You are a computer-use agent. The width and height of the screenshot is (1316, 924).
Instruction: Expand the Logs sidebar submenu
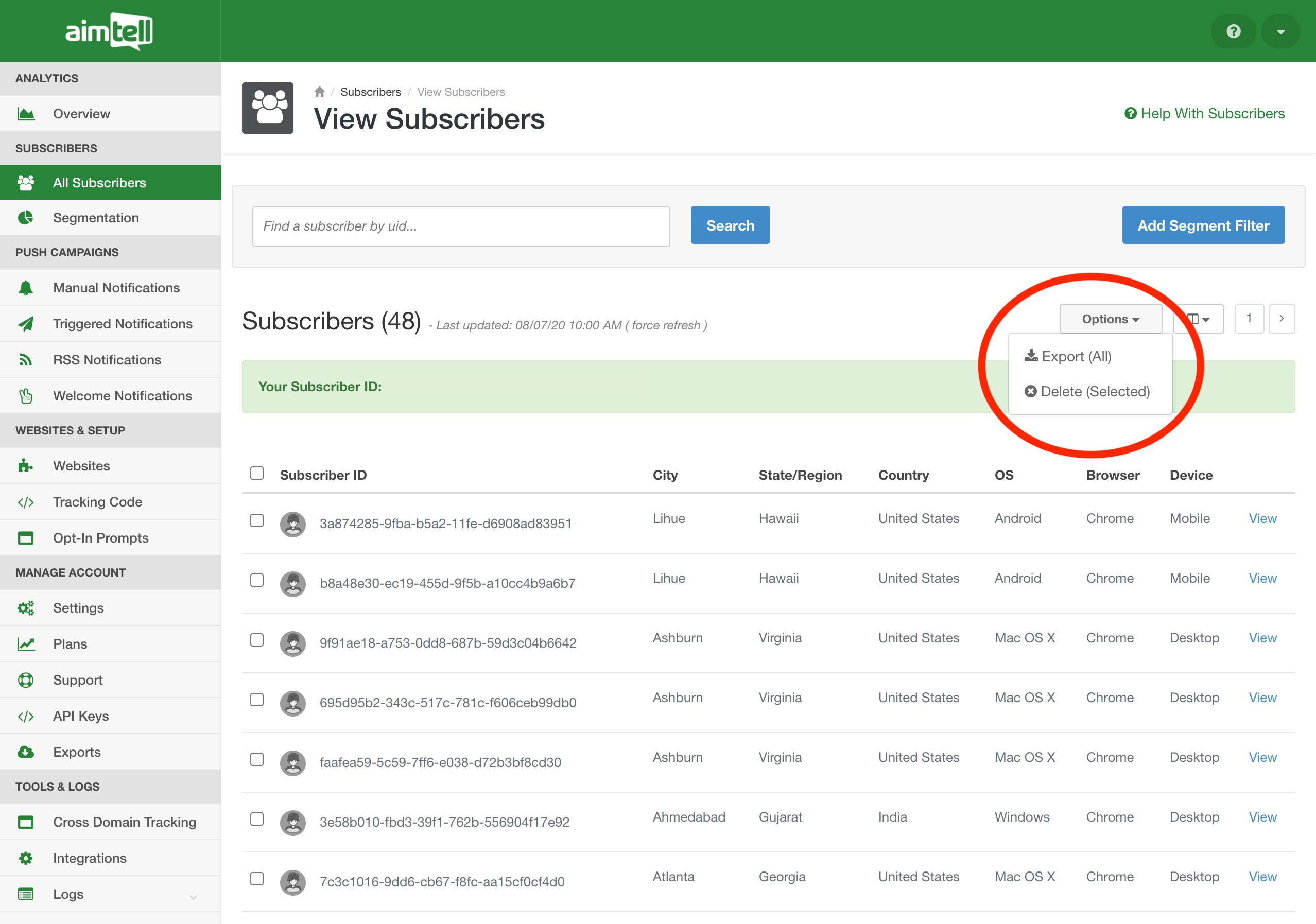[193, 897]
